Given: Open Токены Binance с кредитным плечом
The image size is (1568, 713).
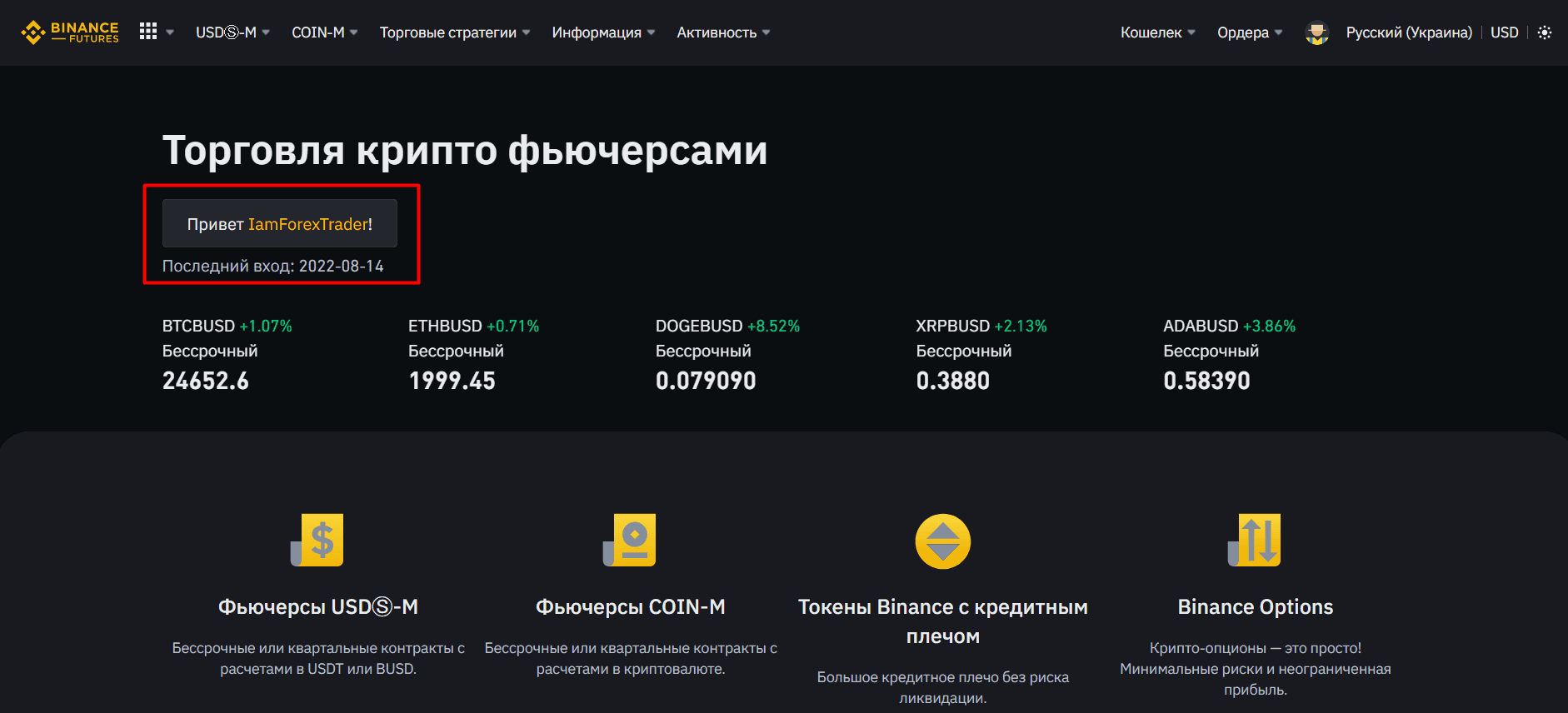Looking at the screenshot, I should pos(943,621).
